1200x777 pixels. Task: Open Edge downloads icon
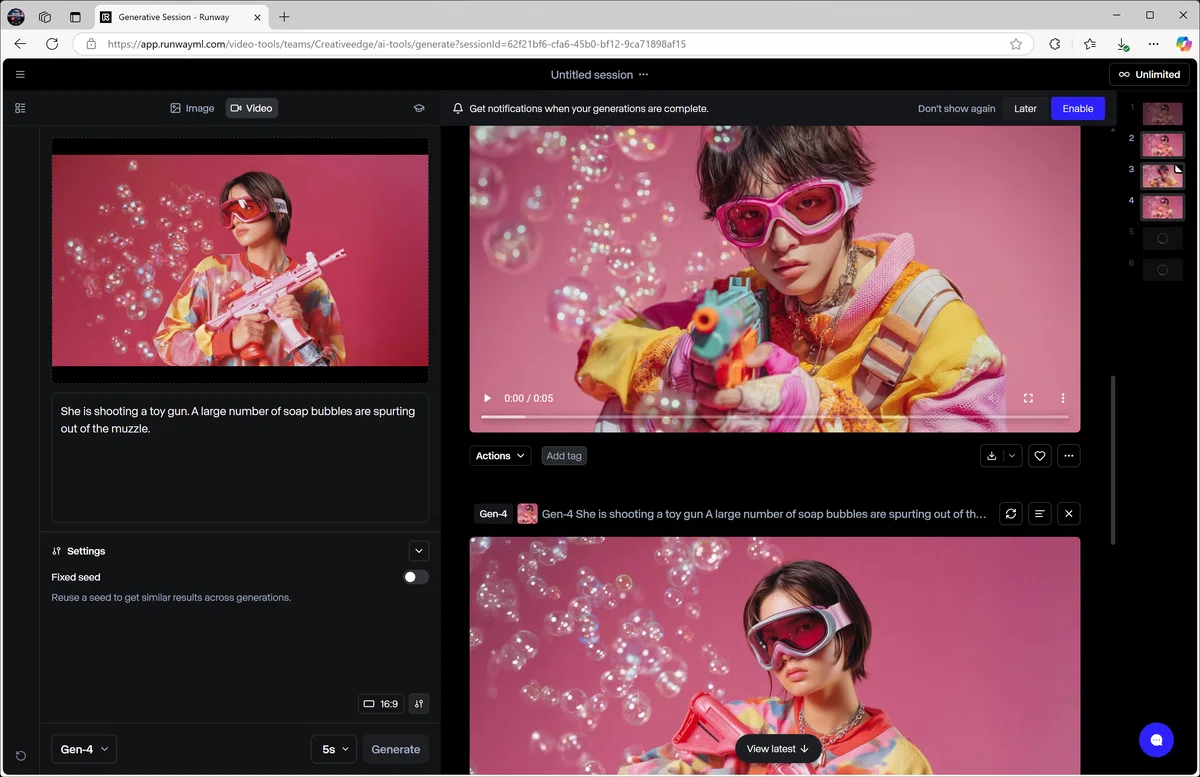[x=1122, y=44]
